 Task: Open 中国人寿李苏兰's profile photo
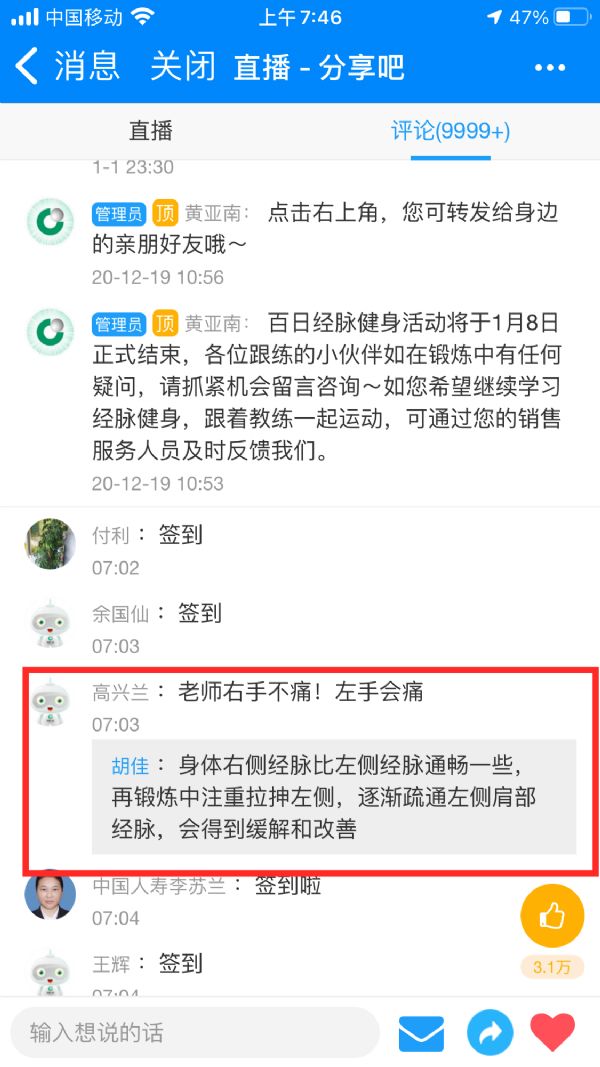[x=50, y=894]
